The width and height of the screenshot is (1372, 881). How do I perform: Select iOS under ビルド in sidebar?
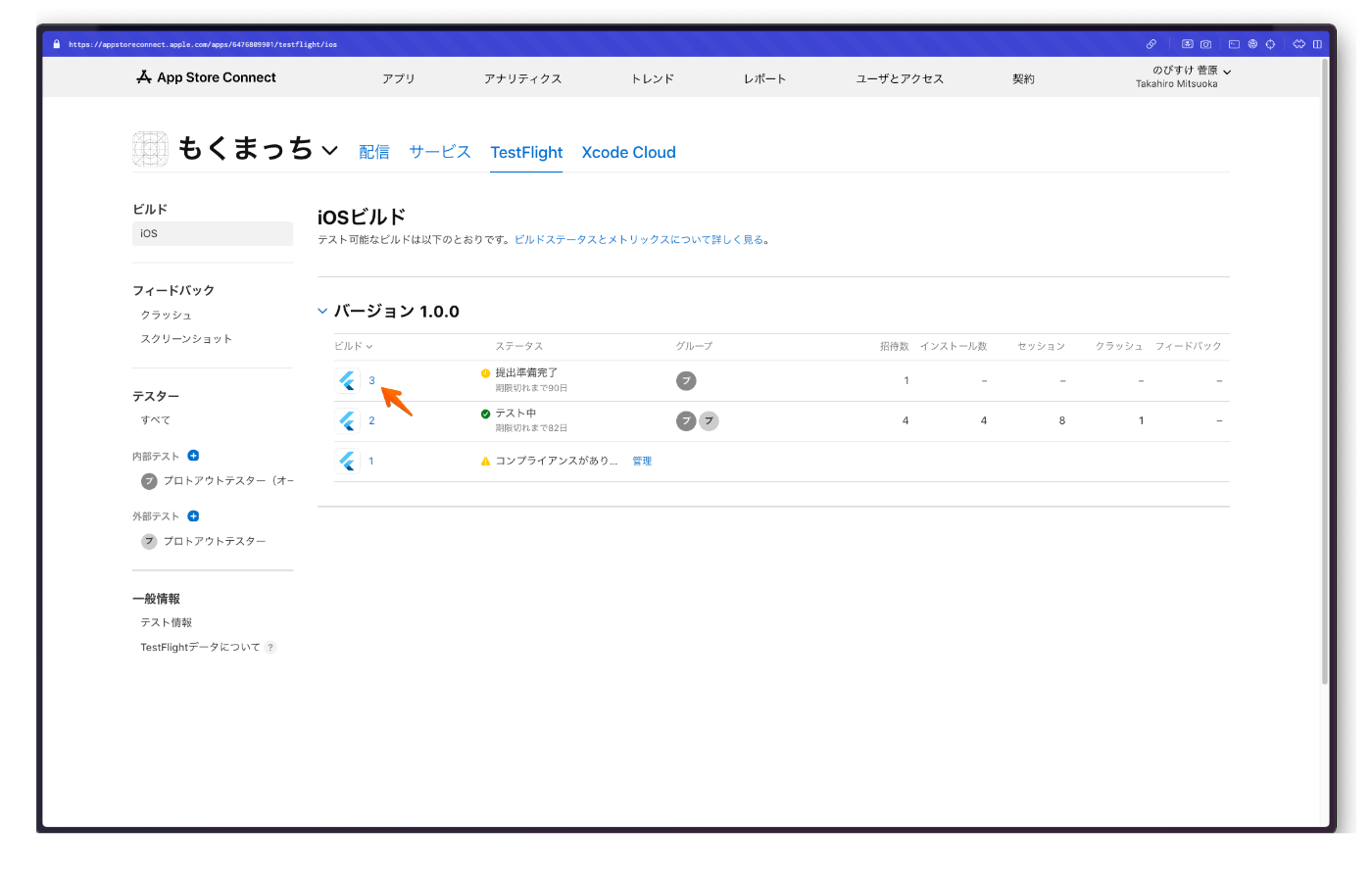pos(213,233)
